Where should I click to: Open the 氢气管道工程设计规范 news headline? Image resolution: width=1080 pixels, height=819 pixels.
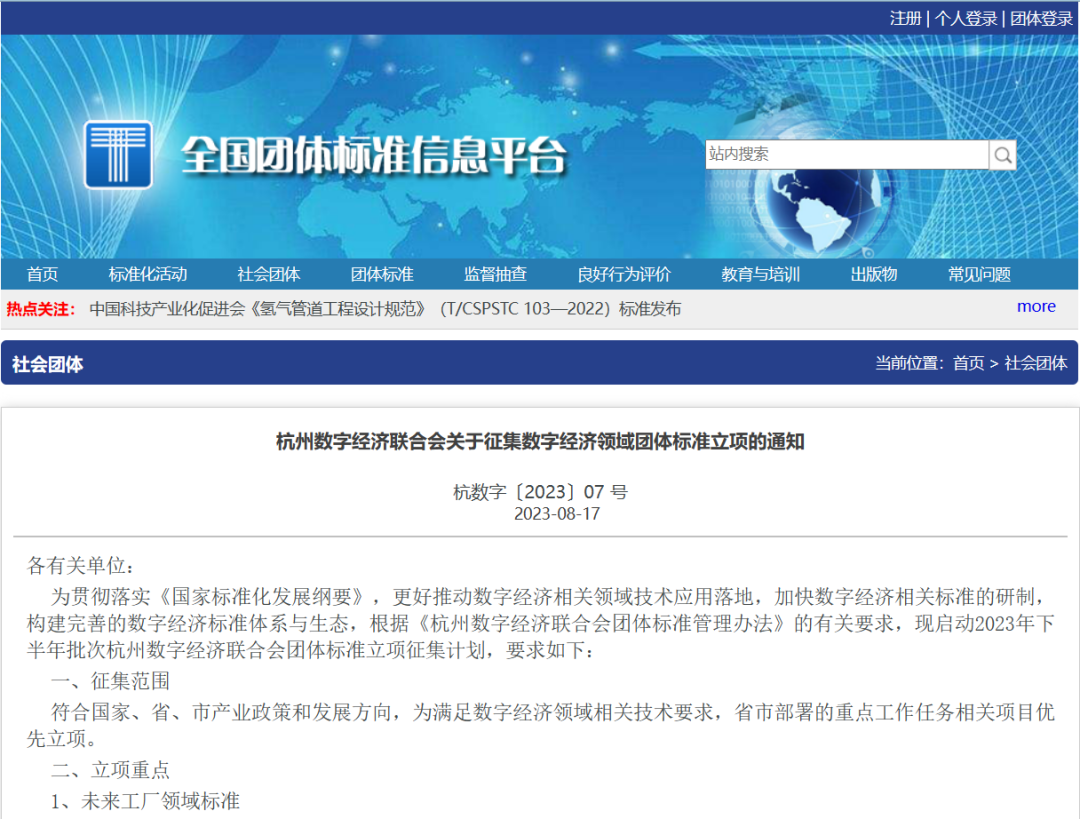click(385, 309)
